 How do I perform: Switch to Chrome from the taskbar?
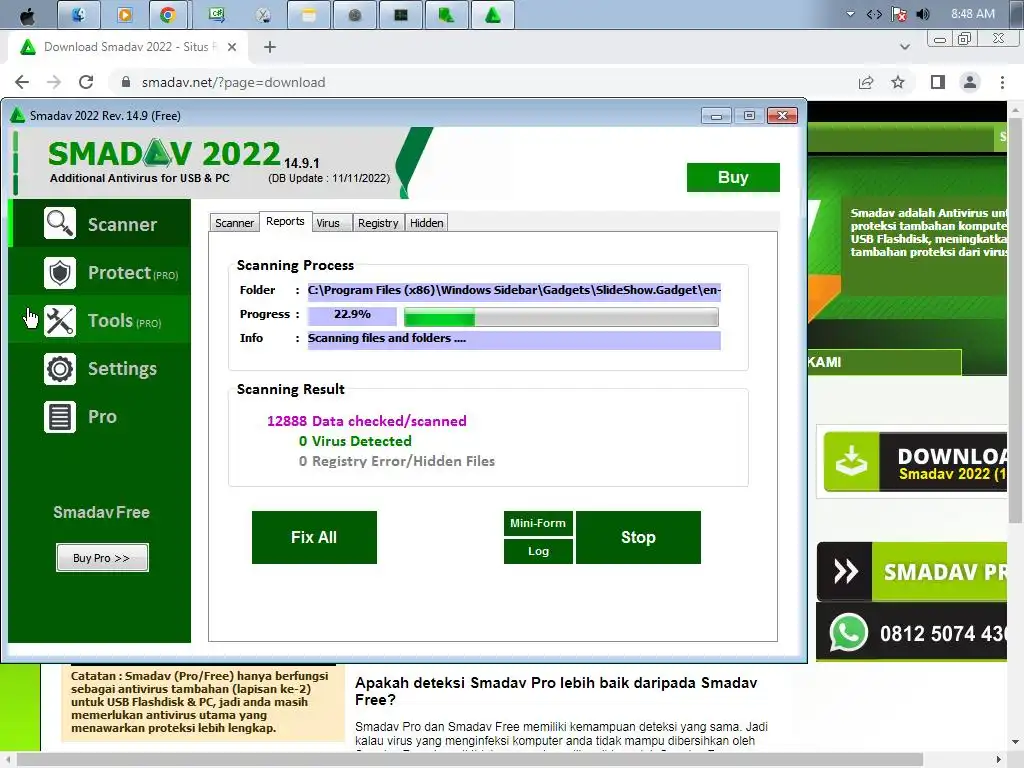[x=168, y=15]
